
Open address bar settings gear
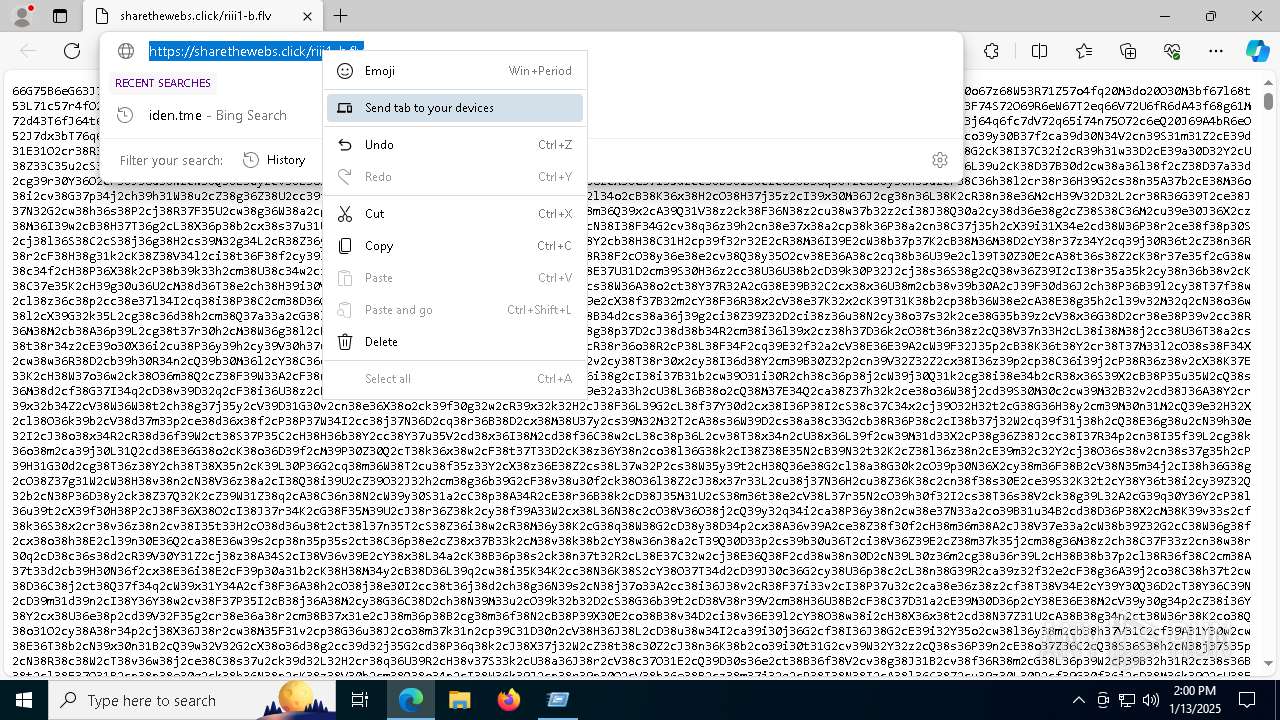point(939,160)
